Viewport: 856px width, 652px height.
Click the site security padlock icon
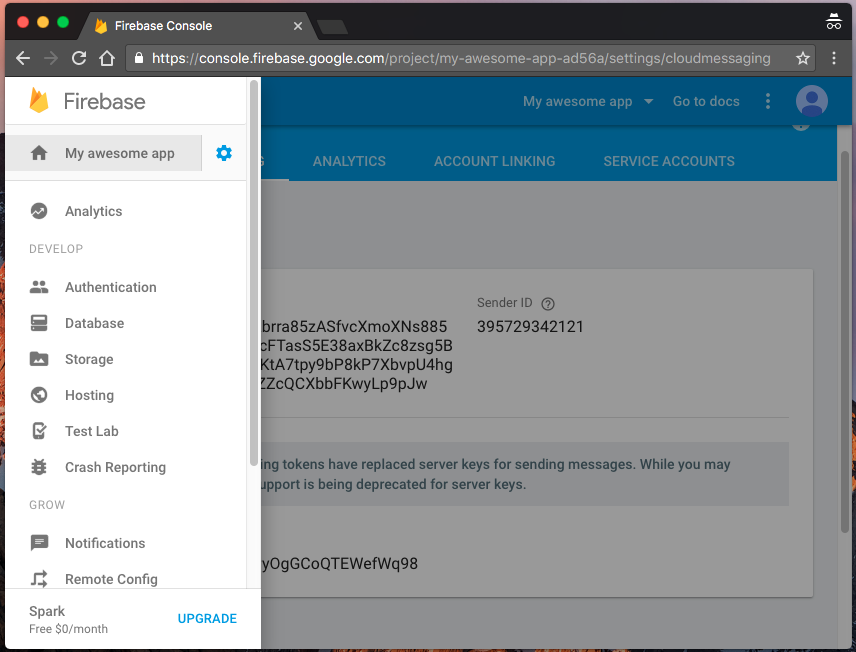(139, 58)
